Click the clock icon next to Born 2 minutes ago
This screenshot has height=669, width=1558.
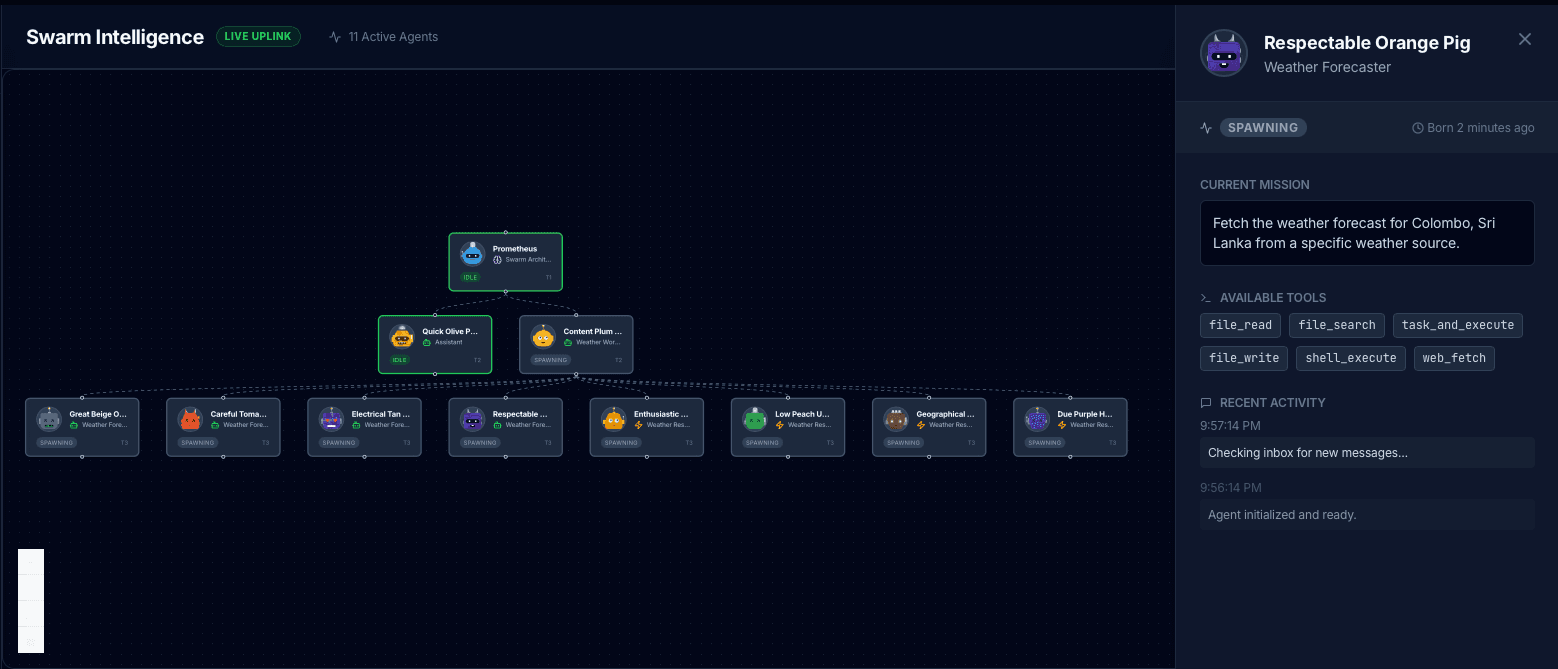[1417, 128]
